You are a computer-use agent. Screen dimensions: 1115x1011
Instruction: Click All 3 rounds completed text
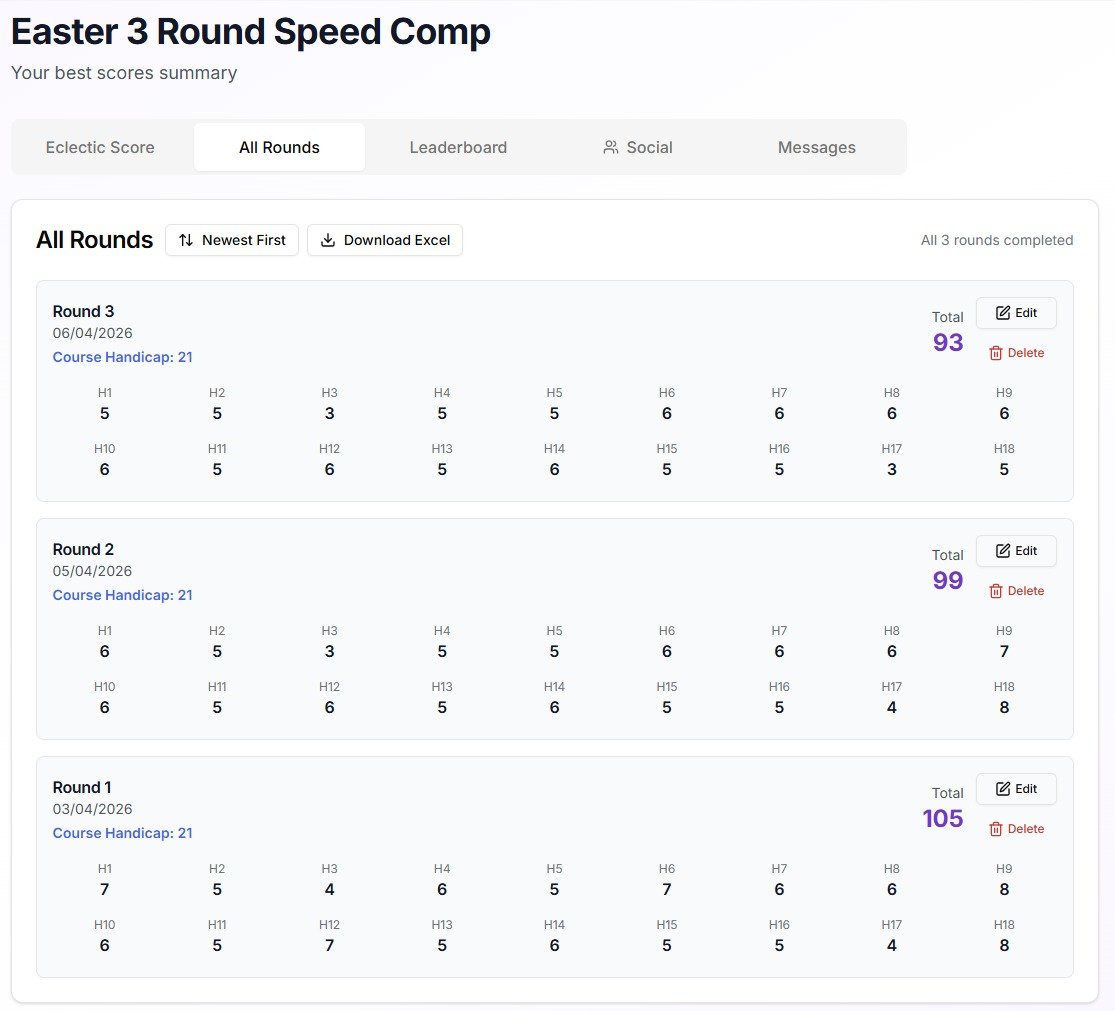[997, 240]
